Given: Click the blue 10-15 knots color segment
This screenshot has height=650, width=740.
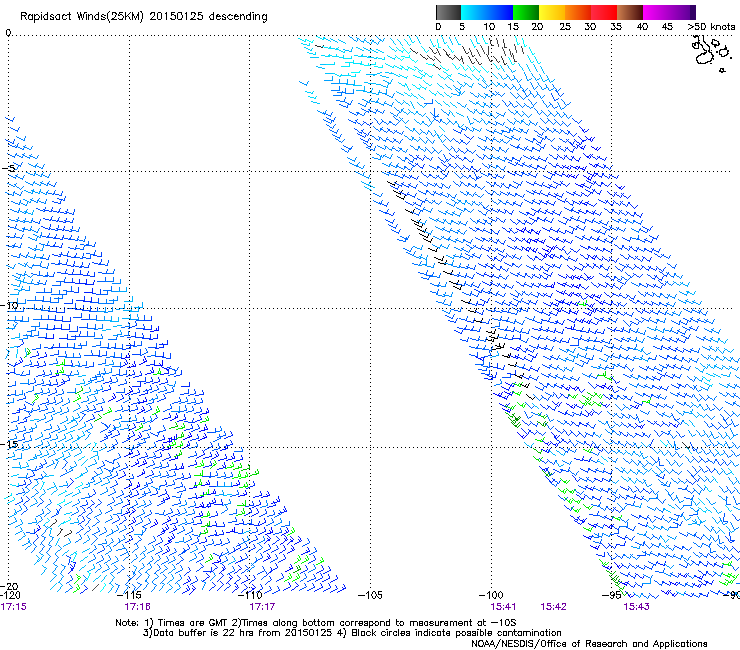Looking at the screenshot, I should (x=500, y=12).
